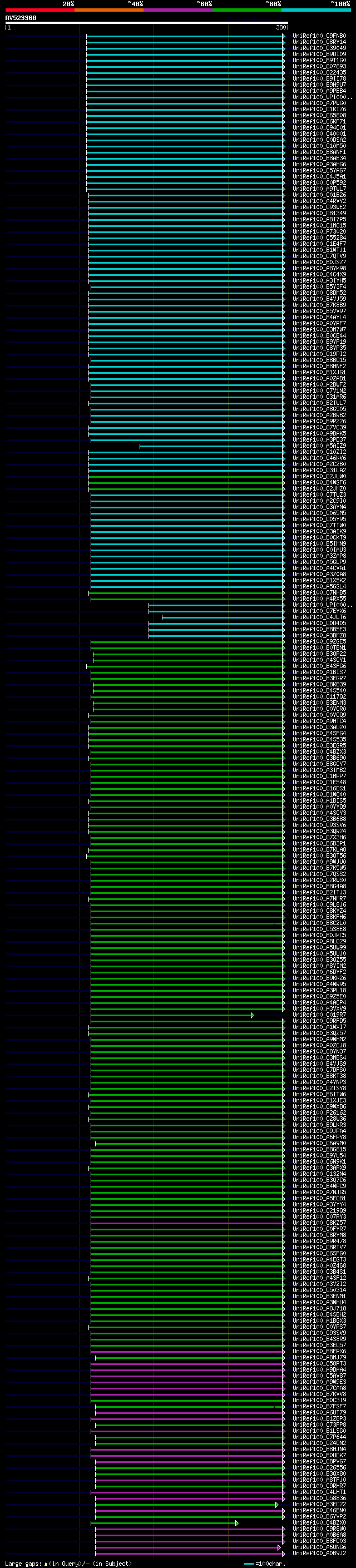Image resolution: width=356 pixels, height=1568 pixels.
Task: Select the label UniRef100_C0P592
Action: 319,182
